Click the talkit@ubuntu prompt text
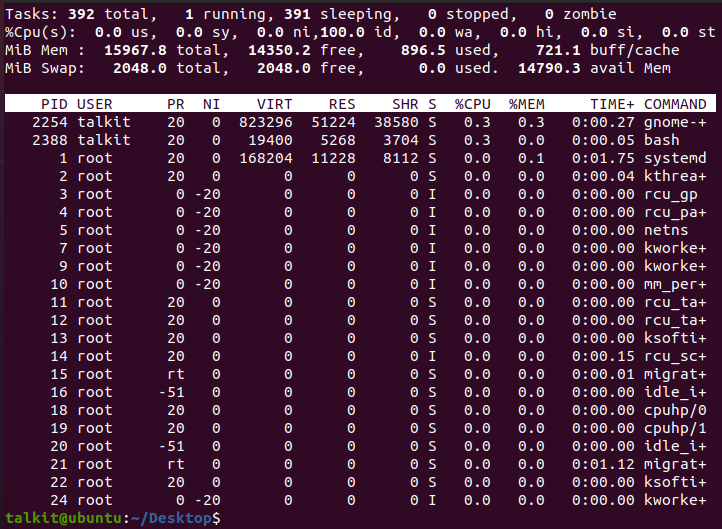722x529 pixels. [x=63, y=518]
